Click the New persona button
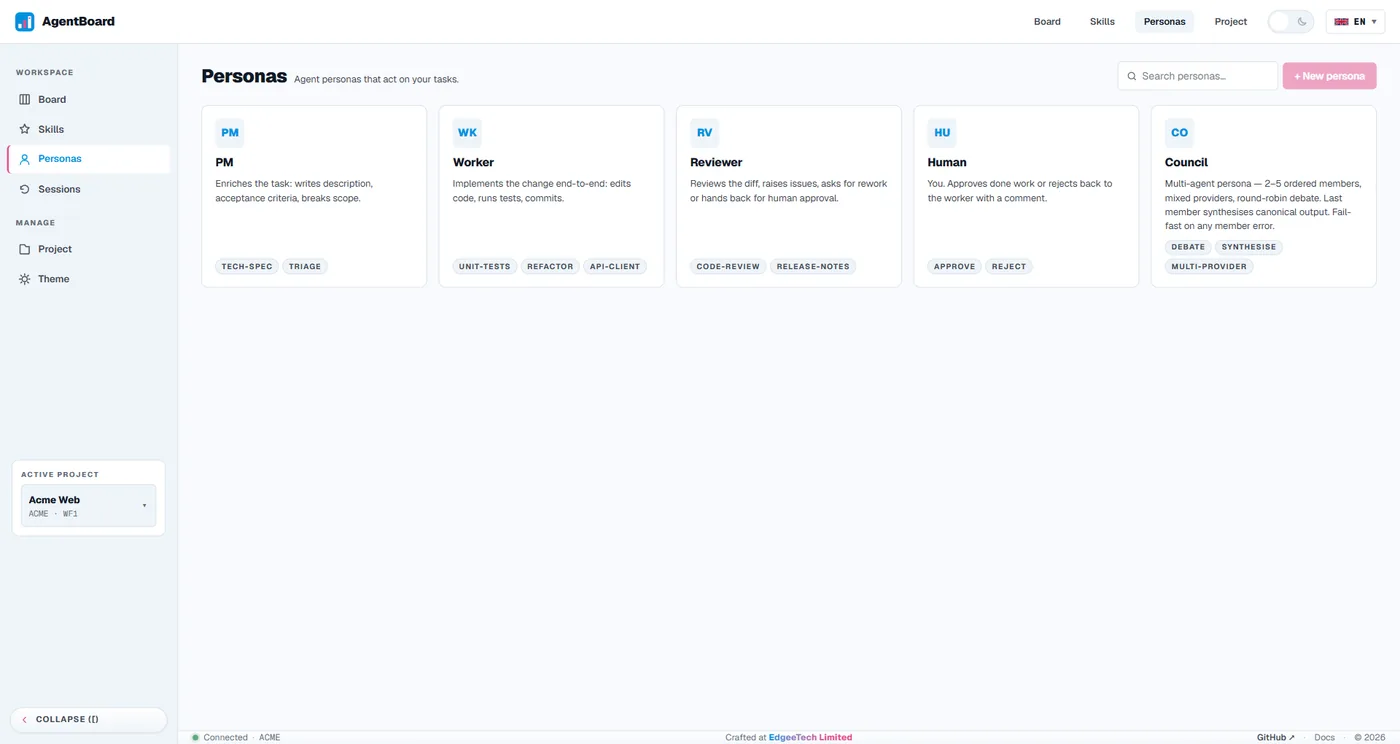The width and height of the screenshot is (1400, 744). pyautogui.click(x=1329, y=76)
